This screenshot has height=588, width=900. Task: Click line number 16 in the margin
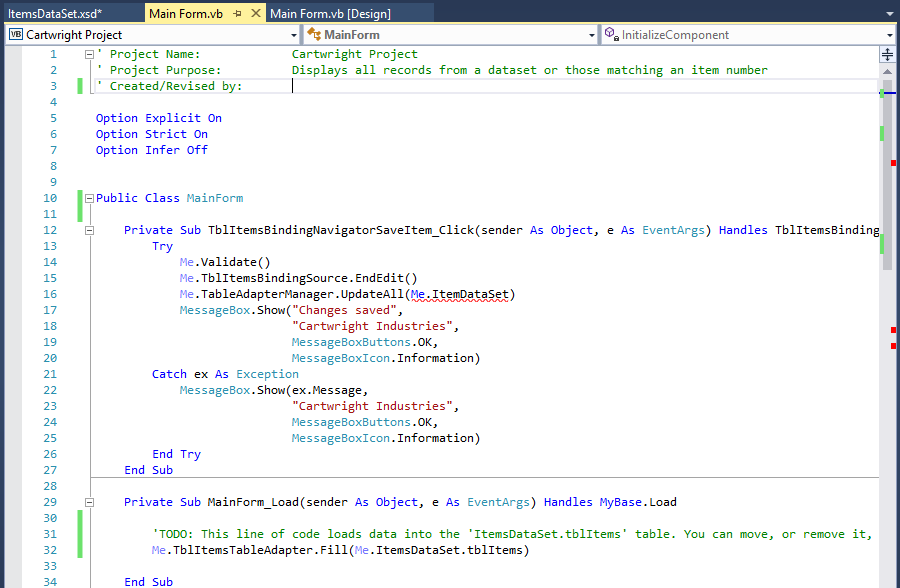[49, 293]
